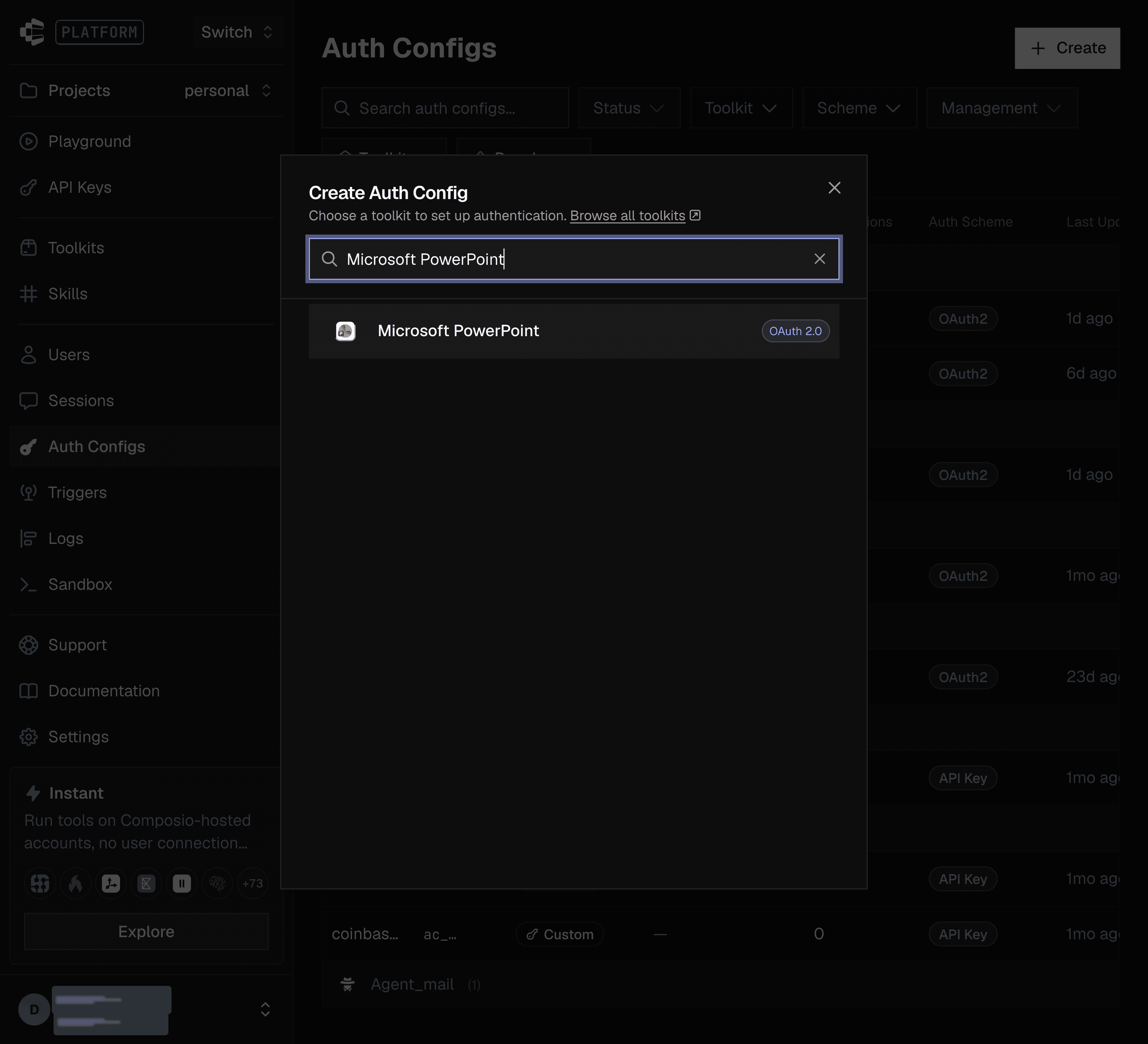Select Auth Configs in the sidebar
The image size is (1148, 1044).
click(x=144, y=446)
